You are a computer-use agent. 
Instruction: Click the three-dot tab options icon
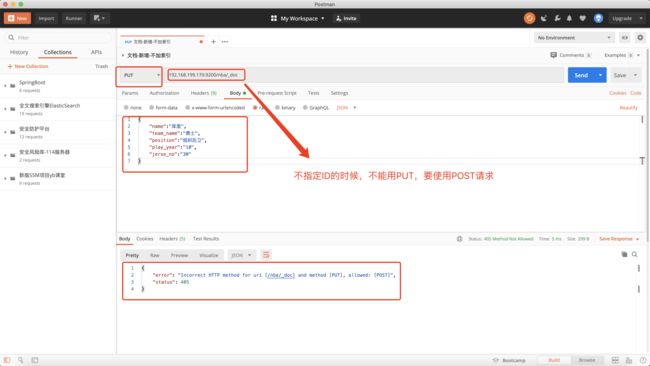(225, 41)
